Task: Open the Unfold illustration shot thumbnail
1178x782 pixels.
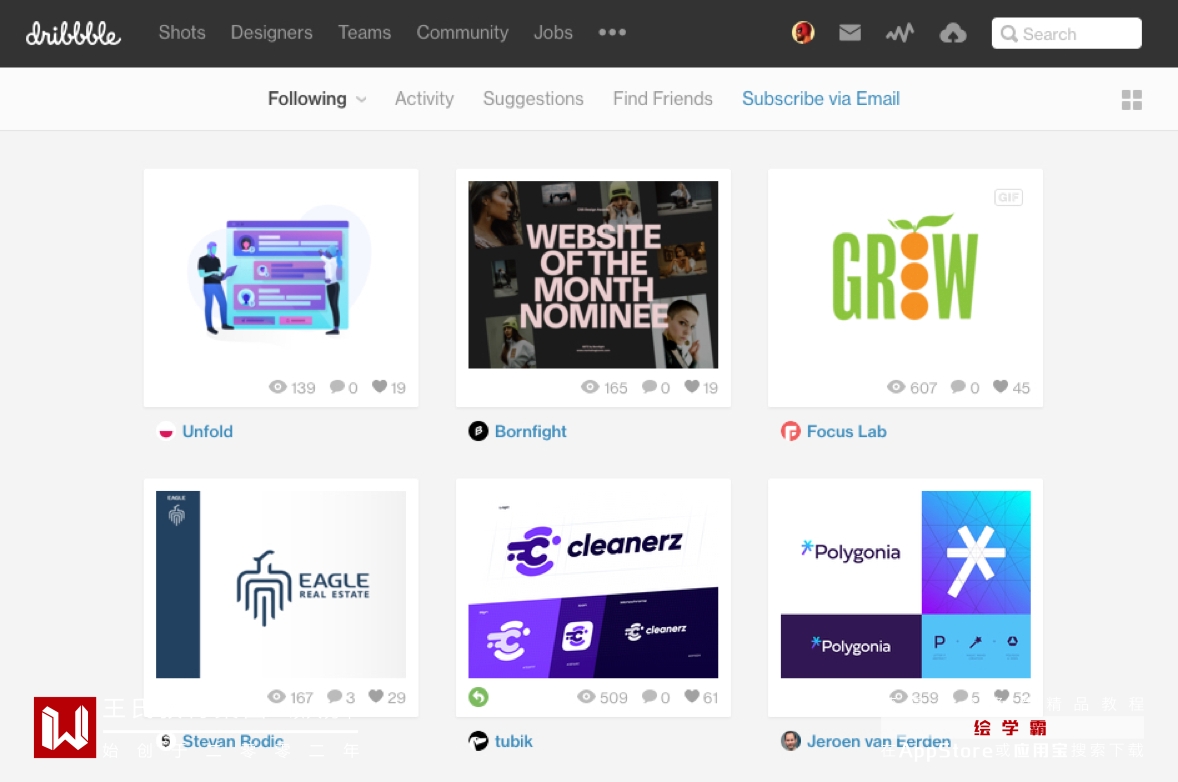Action: point(281,275)
